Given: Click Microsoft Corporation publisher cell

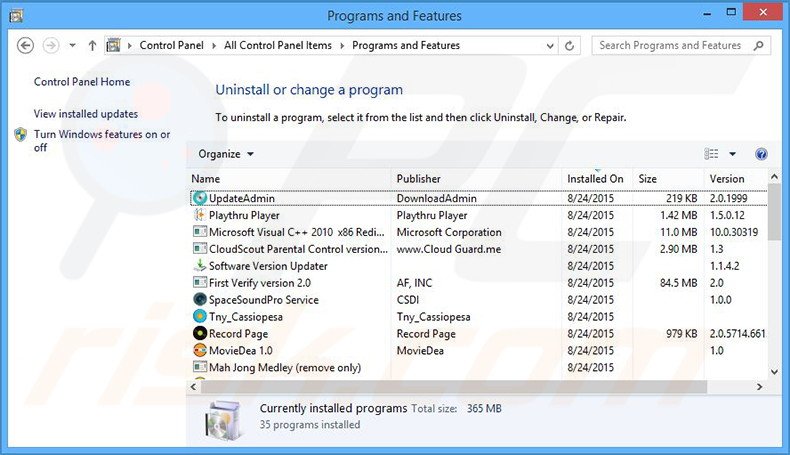Looking at the screenshot, I should tap(449, 232).
